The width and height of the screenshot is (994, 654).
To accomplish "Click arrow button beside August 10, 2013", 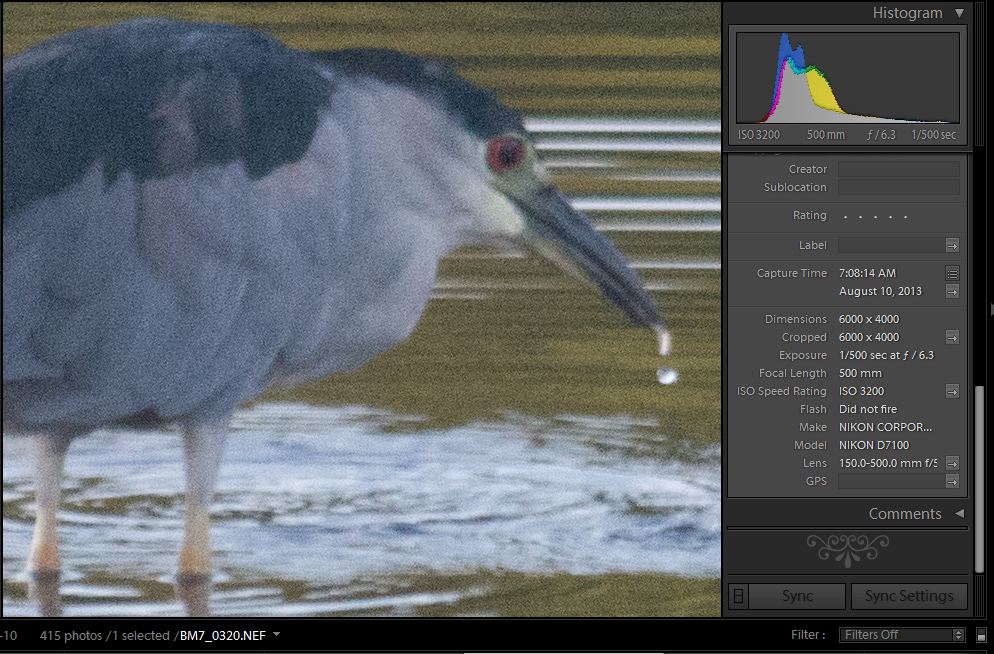I will (952, 291).
